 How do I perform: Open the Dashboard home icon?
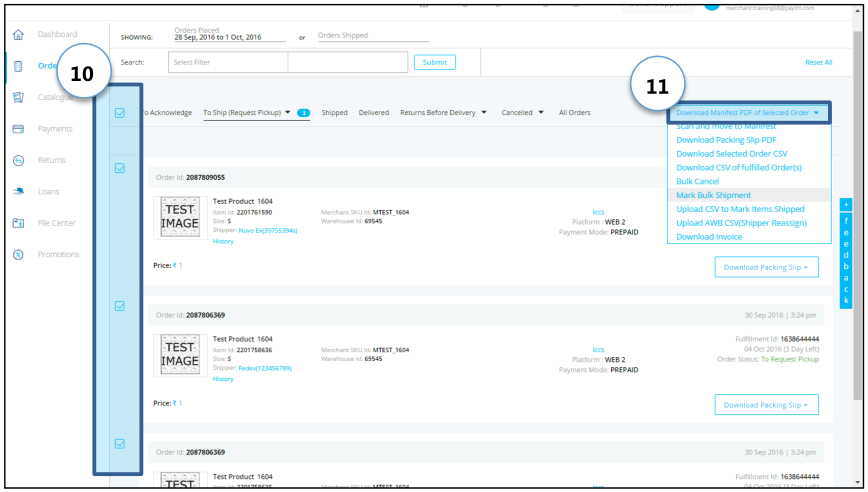(18, 34)
